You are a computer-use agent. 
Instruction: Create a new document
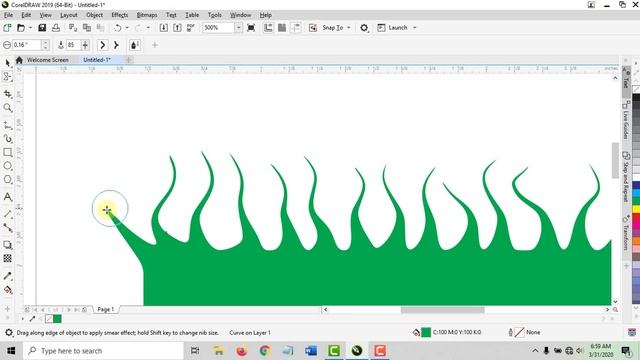7,28
